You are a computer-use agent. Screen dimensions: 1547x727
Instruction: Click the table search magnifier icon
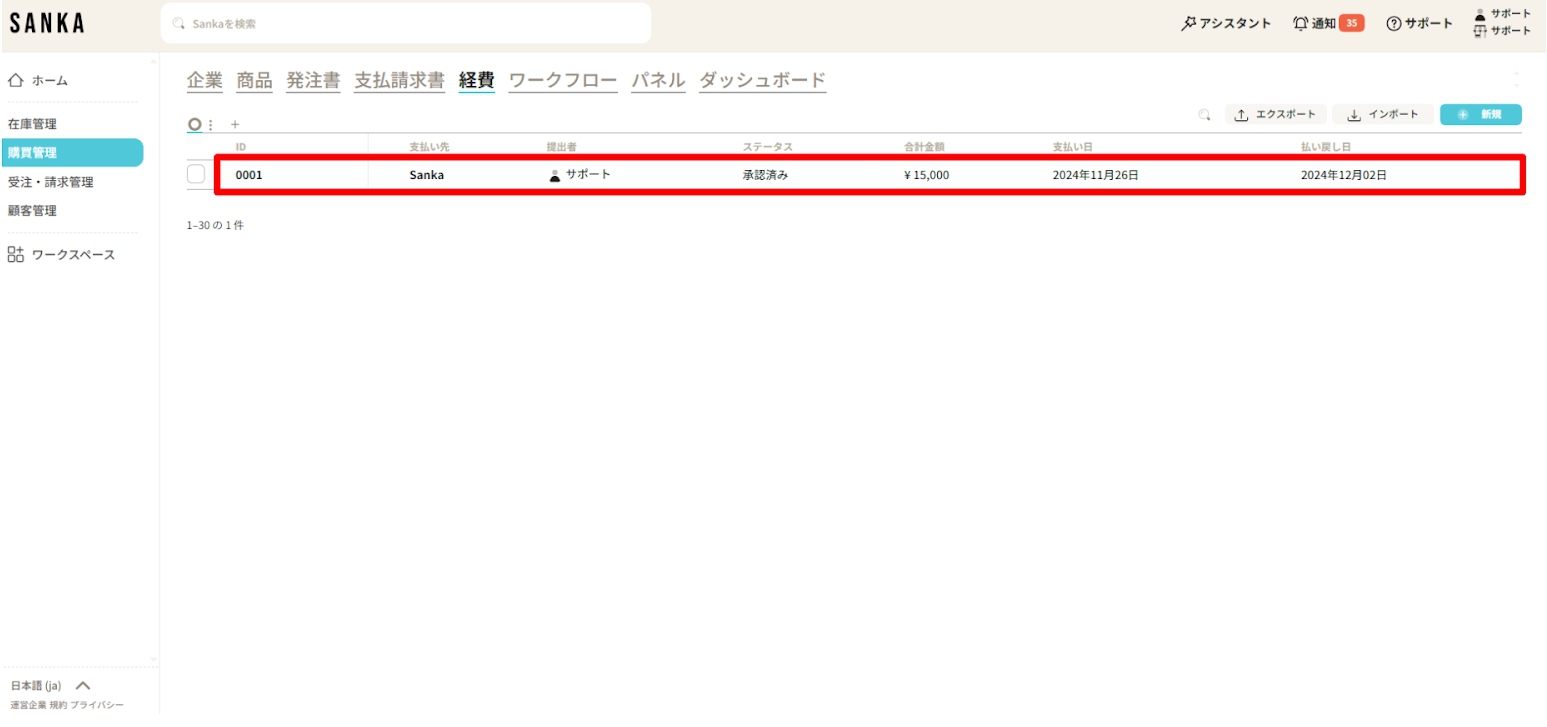click(x=1205, y=115)
